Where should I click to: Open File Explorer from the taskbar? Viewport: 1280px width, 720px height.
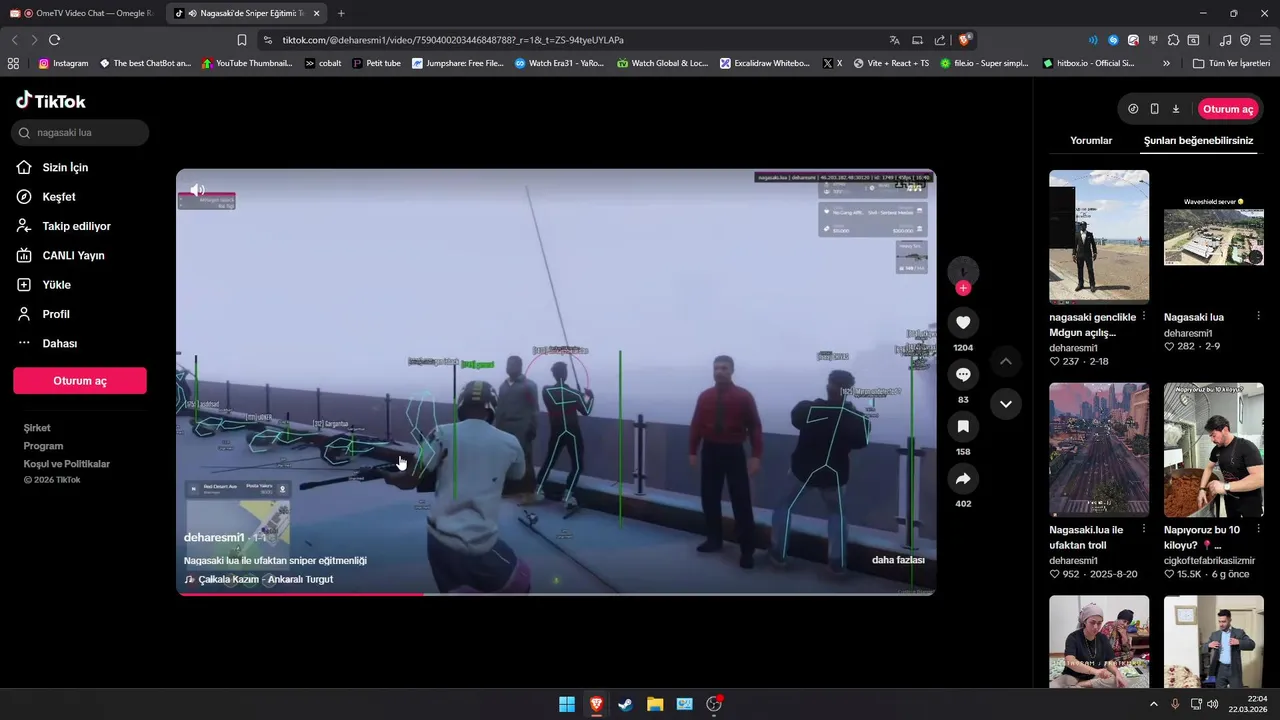[x=655, y=704]
